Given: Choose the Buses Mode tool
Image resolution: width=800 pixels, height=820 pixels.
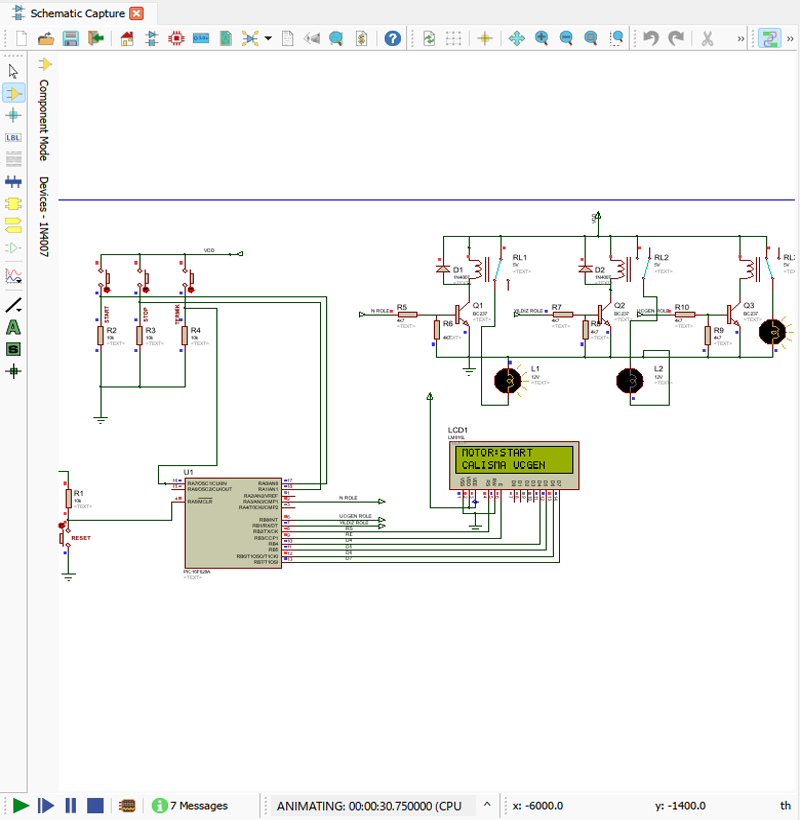Looking at the screenshot, I should tap(13, 182).
